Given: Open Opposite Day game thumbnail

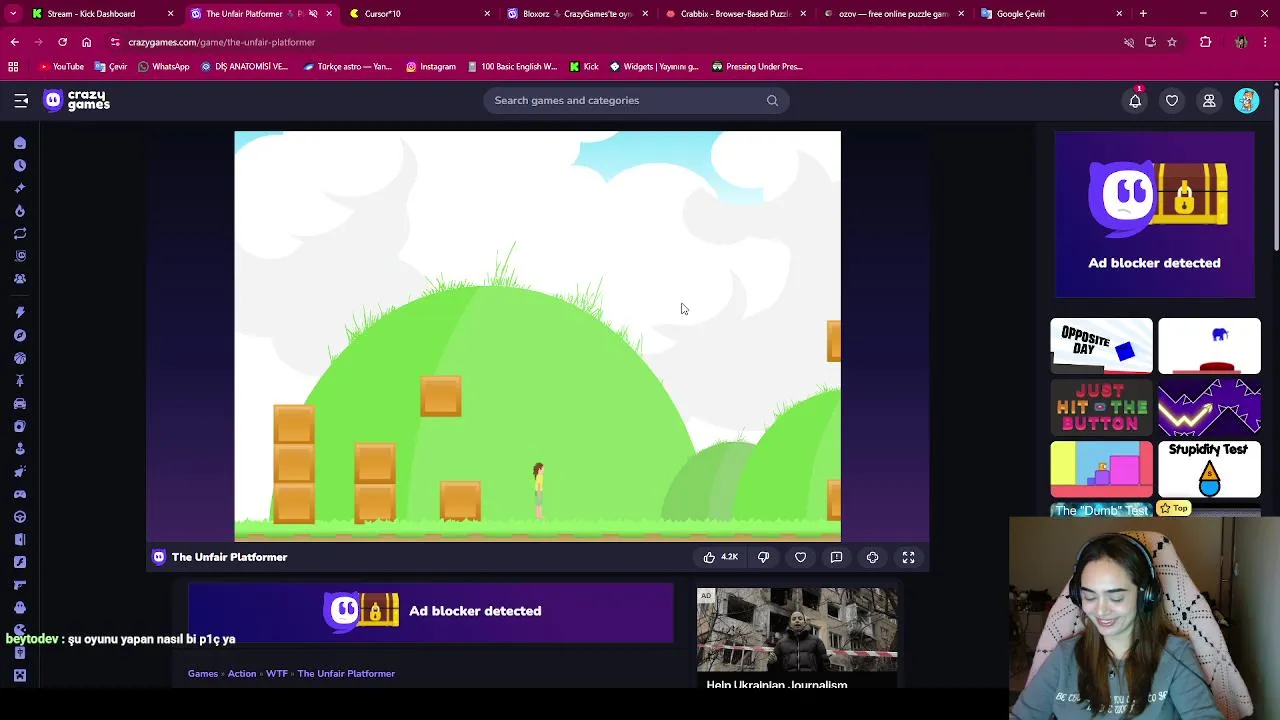Looking at the screenshot, I should pyautogui.click(x=1101, y=345).
